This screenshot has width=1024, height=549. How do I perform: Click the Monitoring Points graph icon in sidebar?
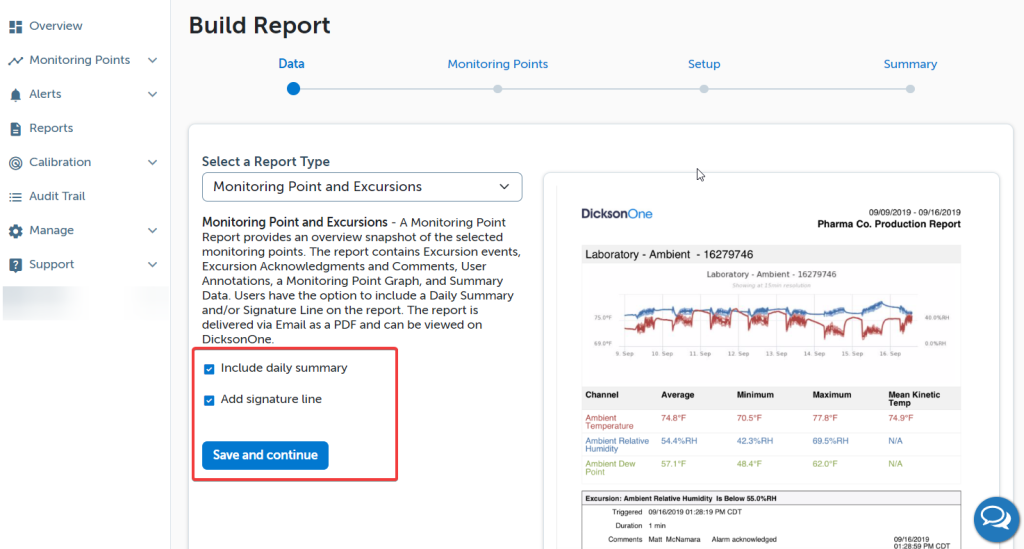pos(16,60)
